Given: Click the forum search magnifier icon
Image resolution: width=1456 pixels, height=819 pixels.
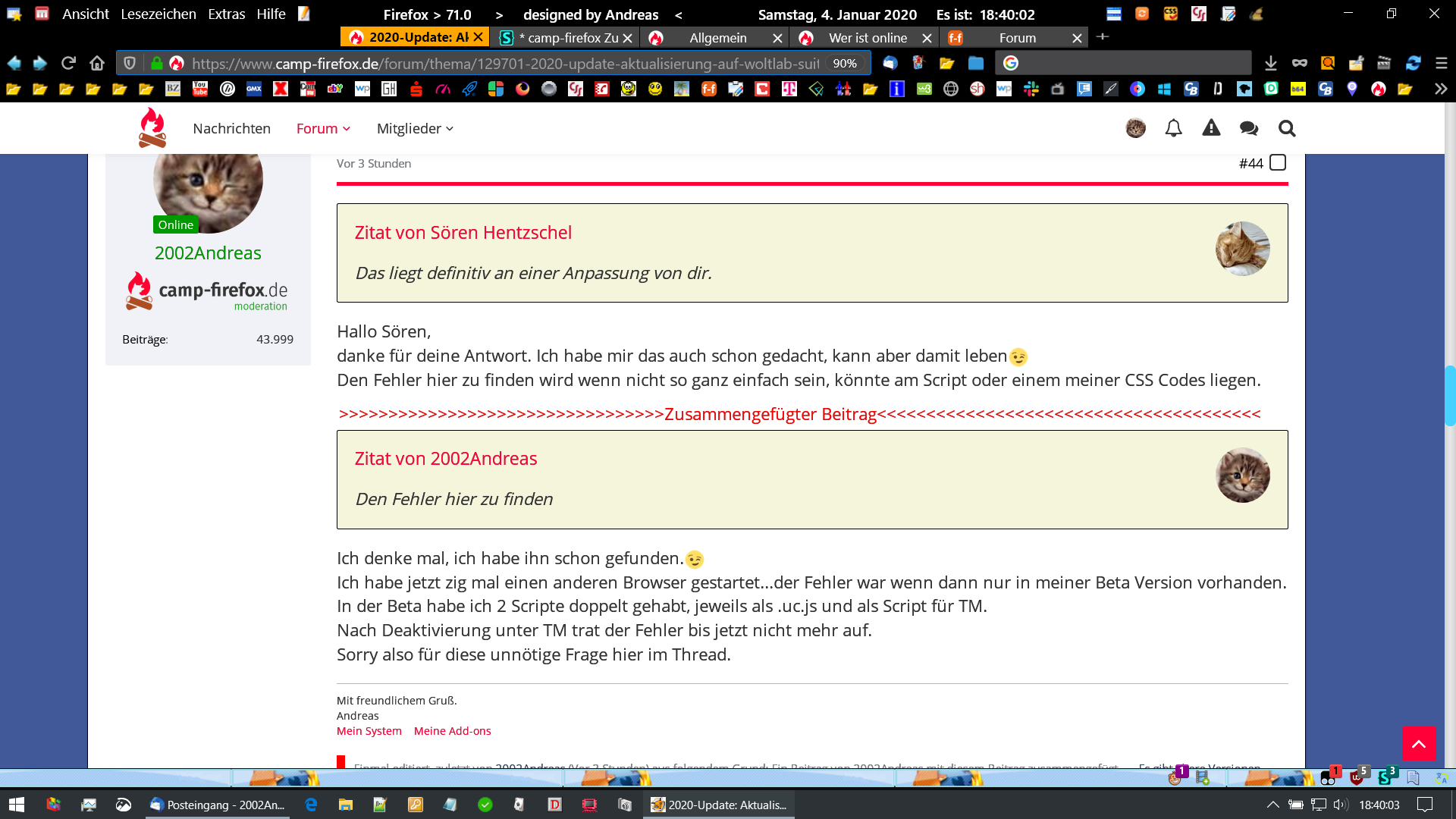Looking at the screenshot, I should click(x=1287, y=128).
